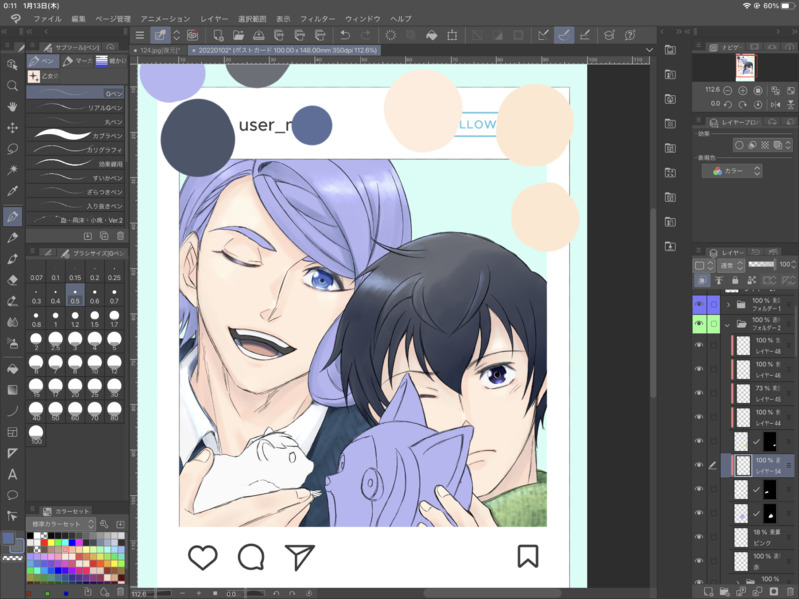
Task: Open the レイヤー menu
Action: [214, 19]
